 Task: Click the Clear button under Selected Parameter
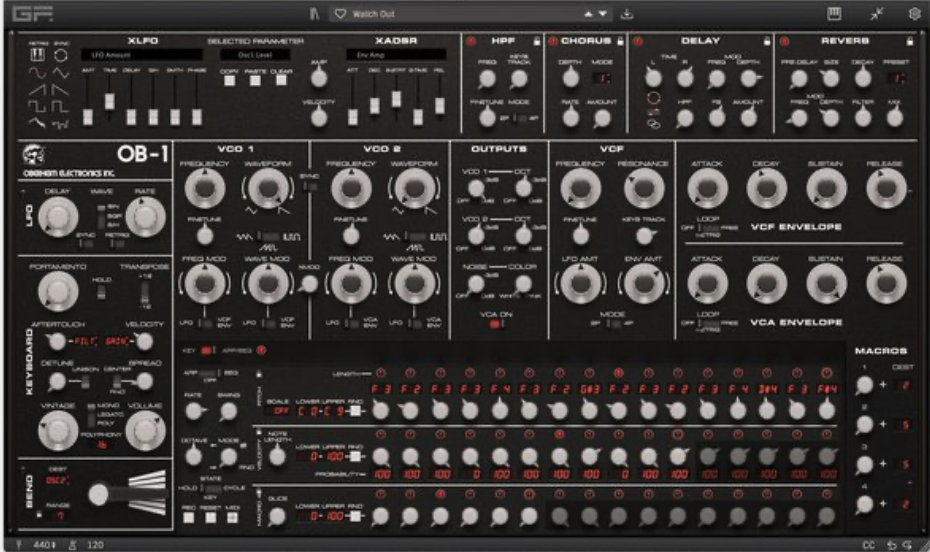pyautogui.click(x=281, y=80)
